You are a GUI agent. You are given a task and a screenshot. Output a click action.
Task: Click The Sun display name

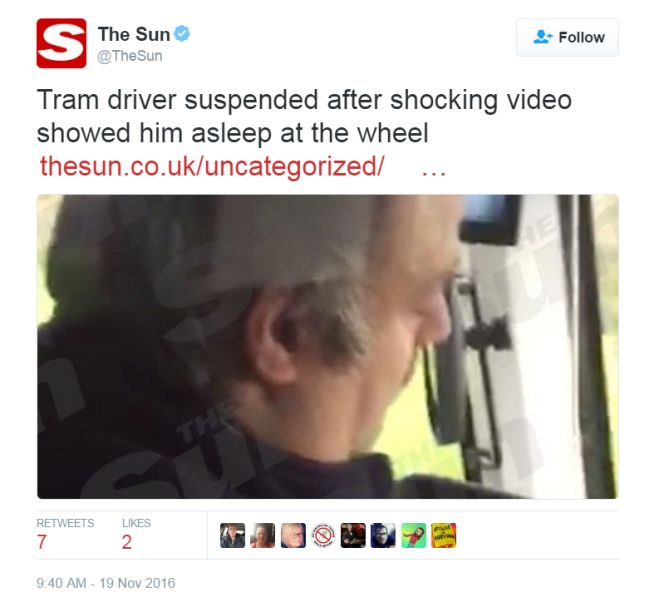point(134,34)
